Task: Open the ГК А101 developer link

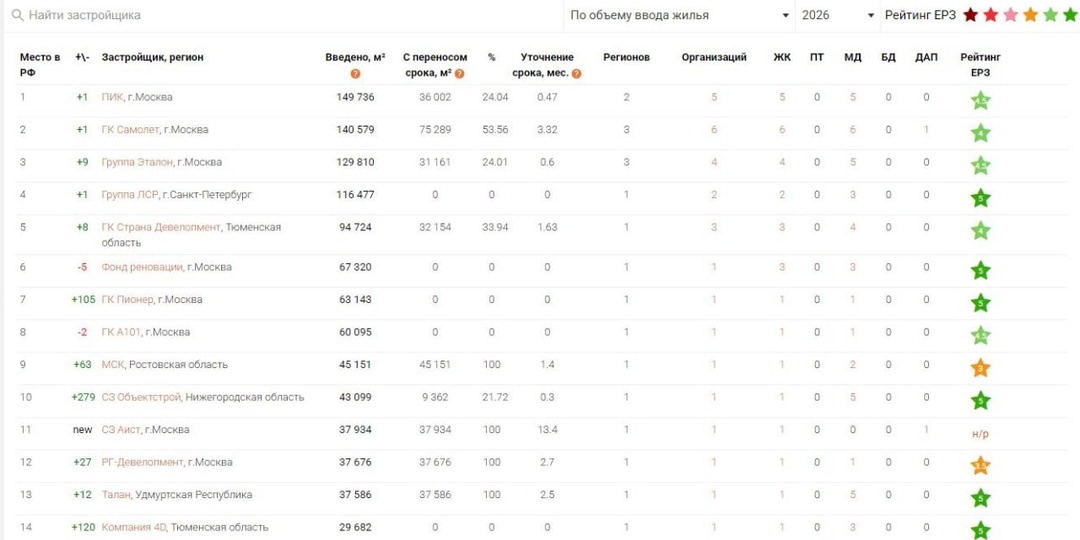Action: (x=121, y=332)
